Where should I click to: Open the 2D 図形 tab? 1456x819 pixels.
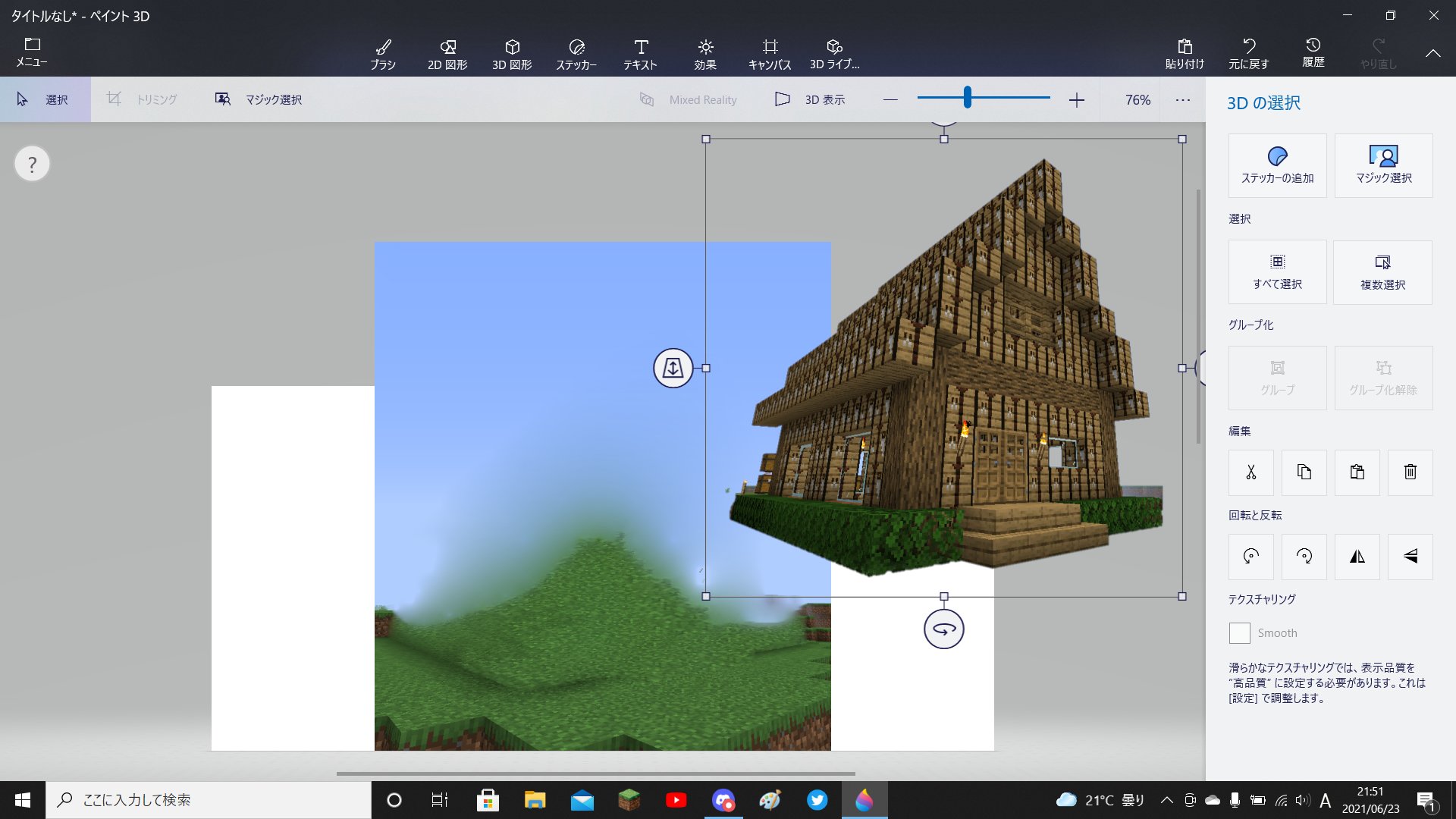coord(447,54)
